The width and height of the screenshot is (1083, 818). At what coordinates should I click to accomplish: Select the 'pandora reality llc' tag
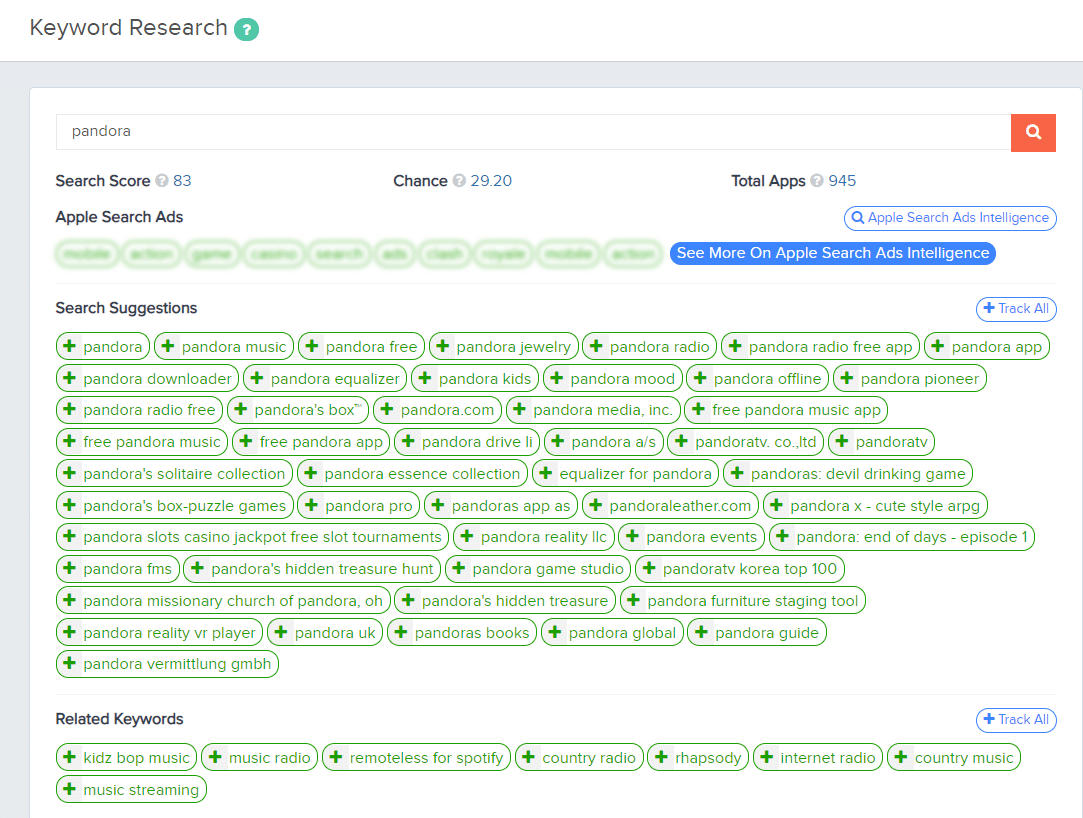[x=534, y=537]
